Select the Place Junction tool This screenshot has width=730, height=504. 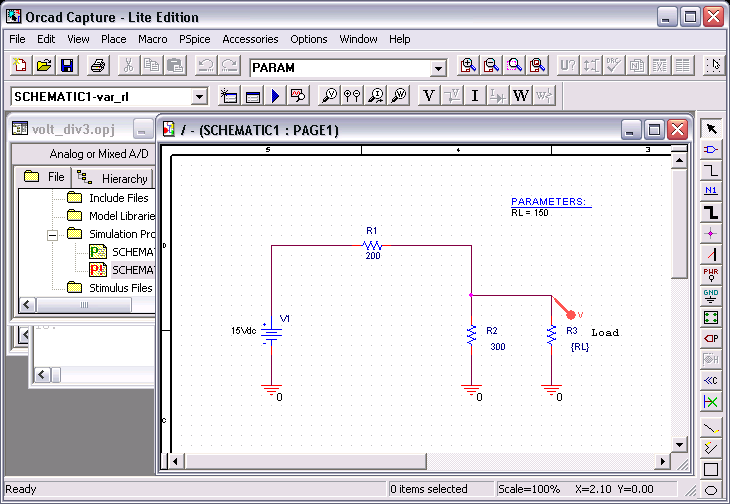[711, 234]
